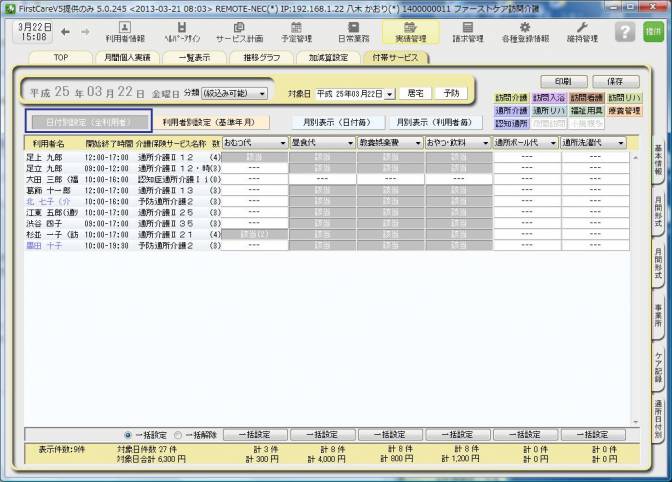Open サービス計画 in the toolbar
This screenshot has width=672, height=482.
point(239,32)
